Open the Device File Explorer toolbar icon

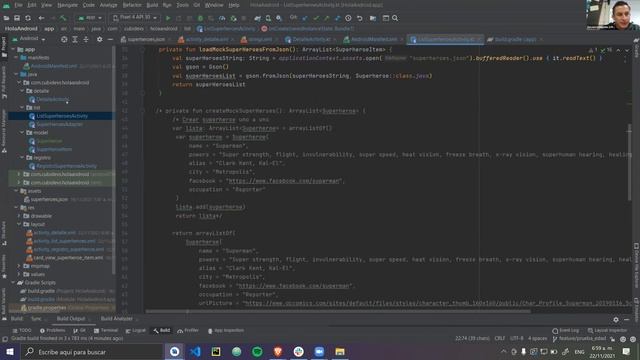(373, 18)
